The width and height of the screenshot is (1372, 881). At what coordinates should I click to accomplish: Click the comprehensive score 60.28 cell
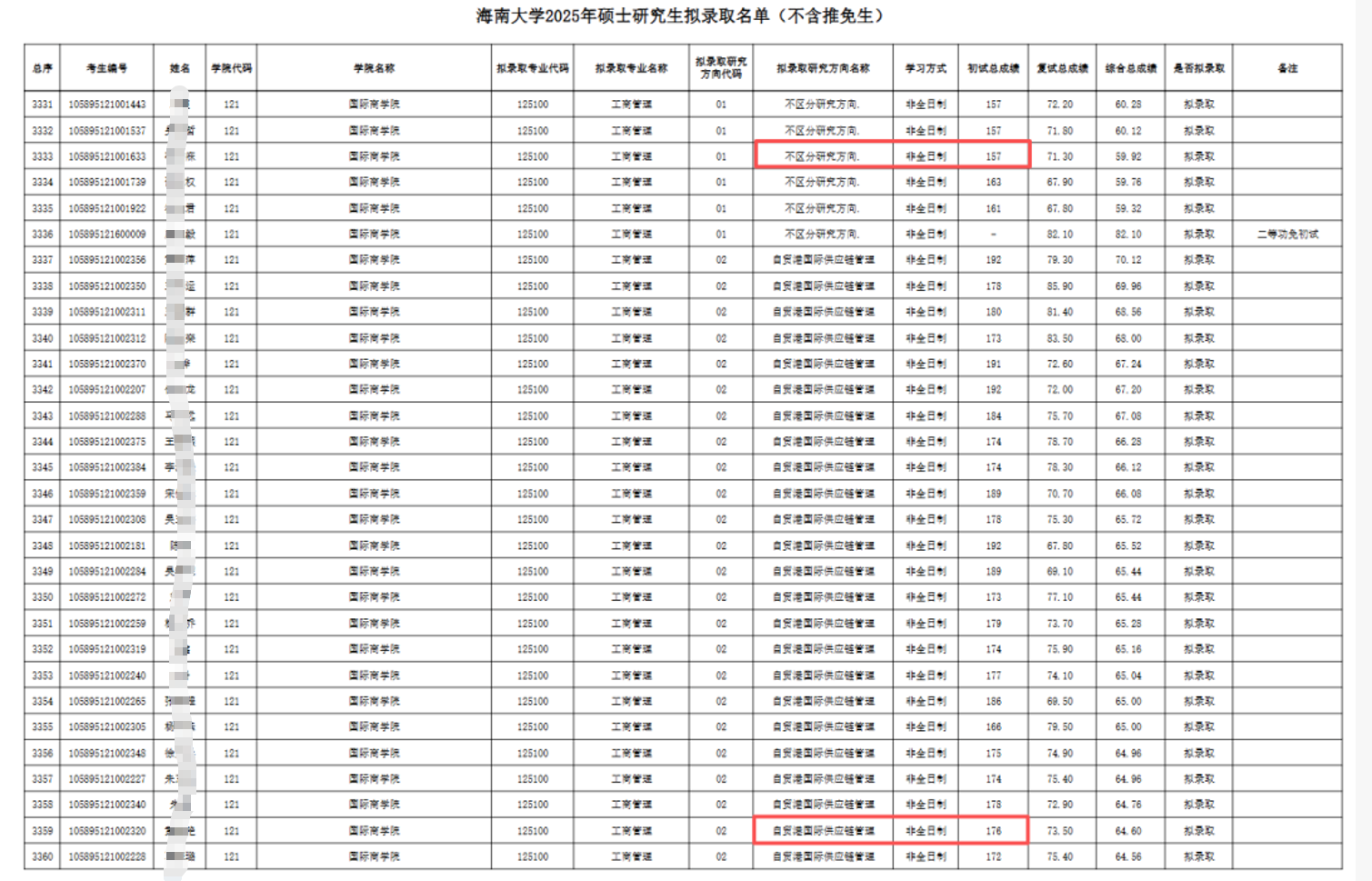[1128, 105]
